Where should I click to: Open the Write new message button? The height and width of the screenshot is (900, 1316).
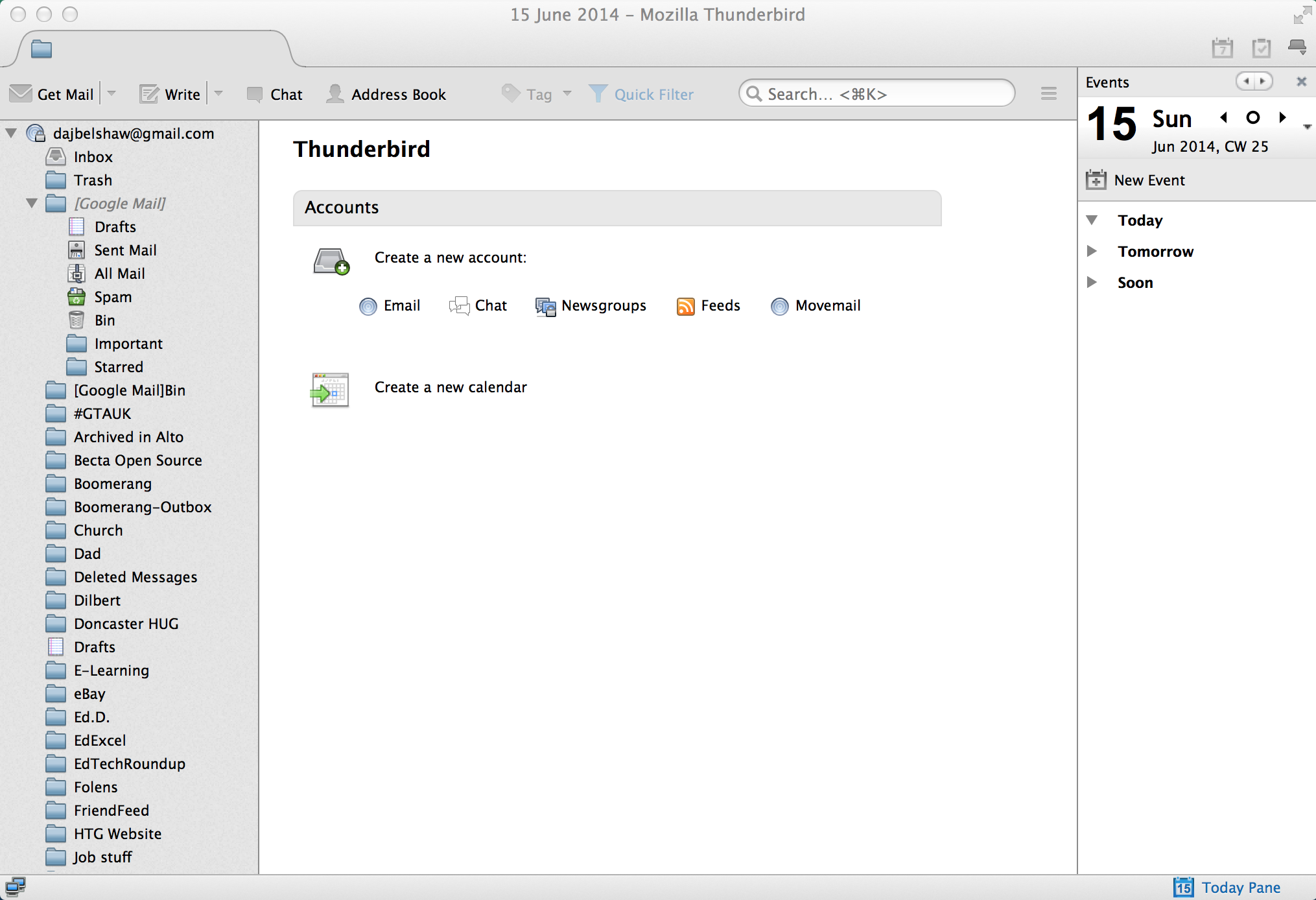pos(170,94)
